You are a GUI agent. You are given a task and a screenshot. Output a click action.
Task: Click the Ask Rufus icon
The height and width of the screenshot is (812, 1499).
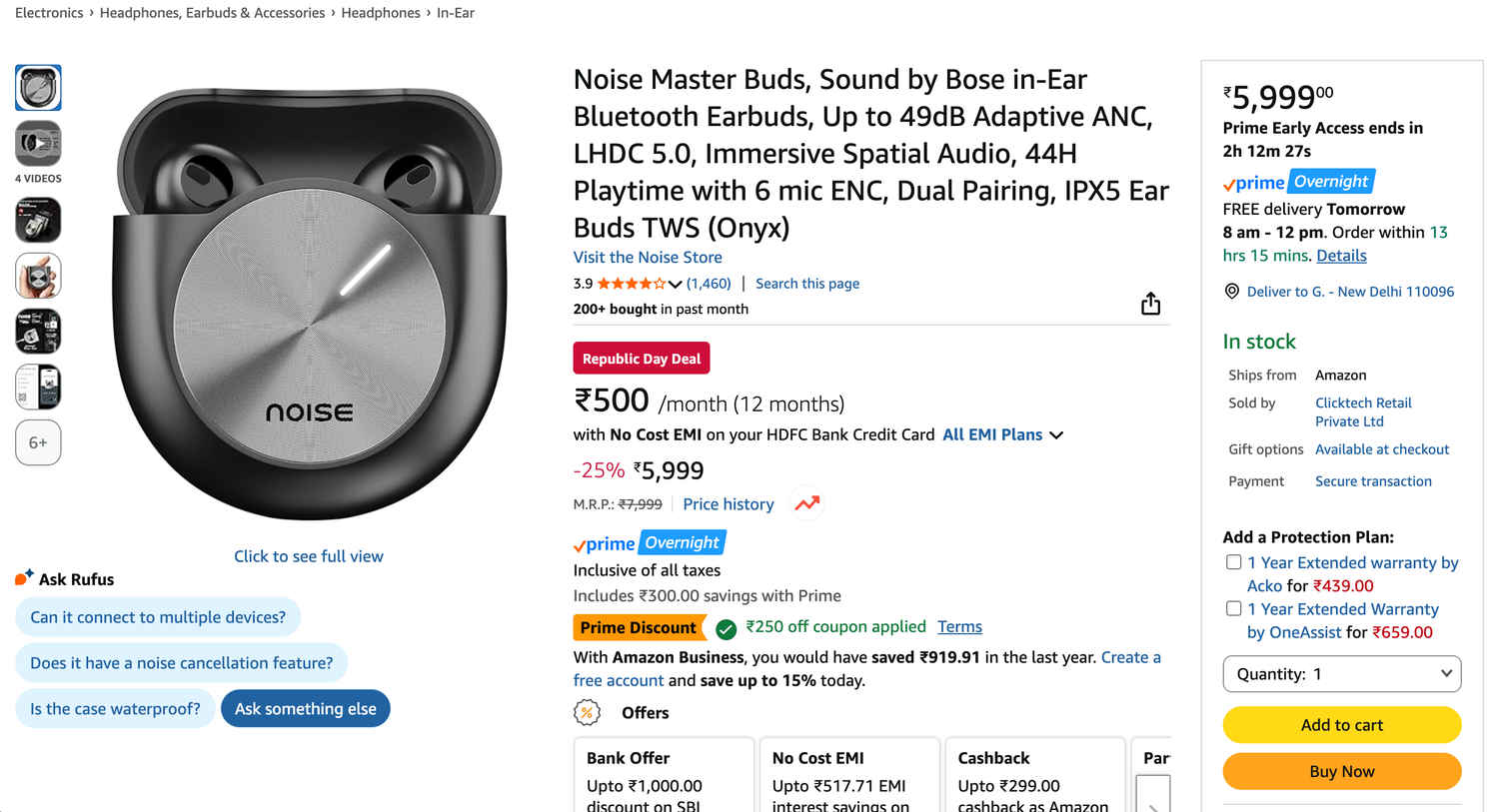click(24, 578)
